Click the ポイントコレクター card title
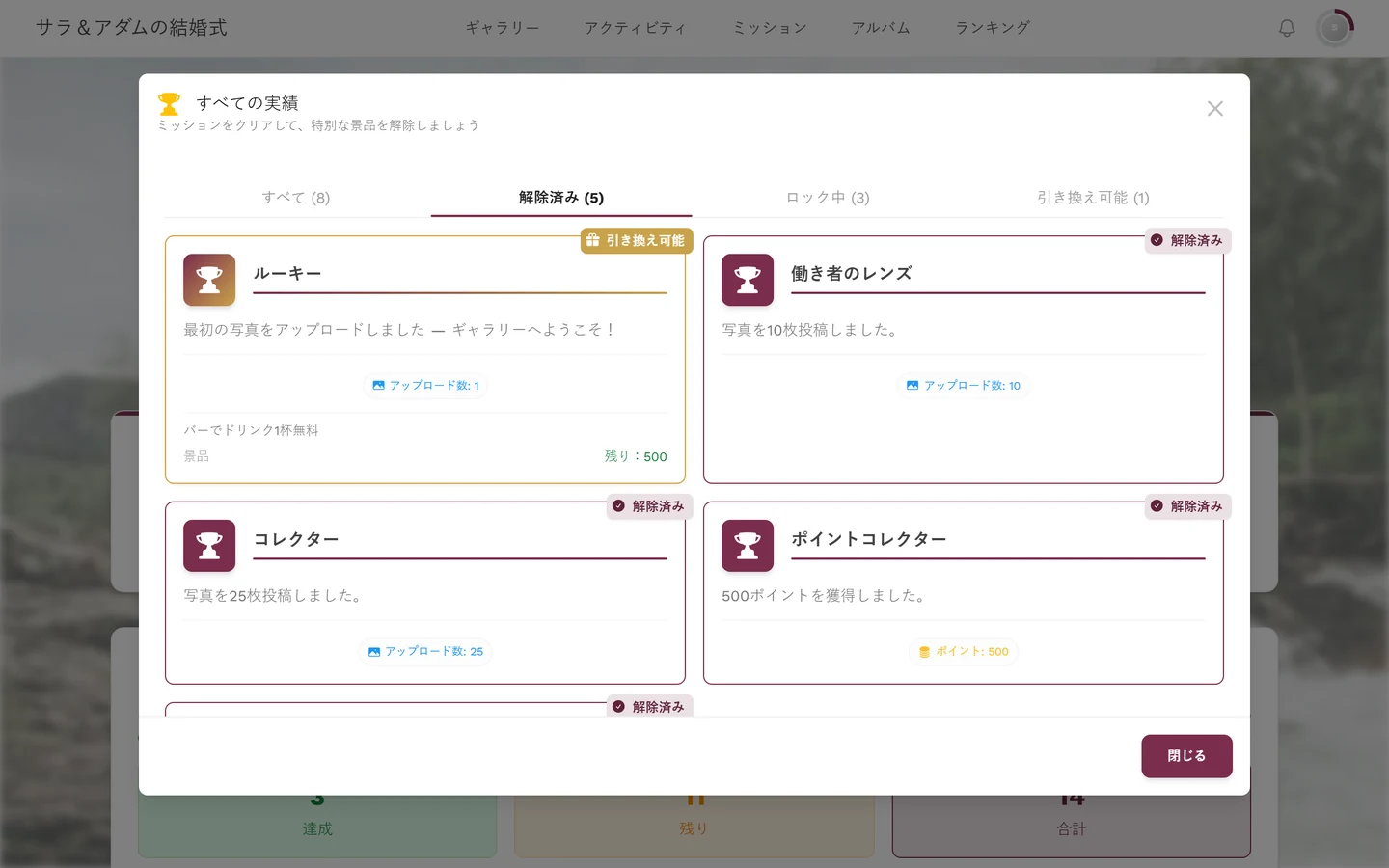 click(869, 540)
